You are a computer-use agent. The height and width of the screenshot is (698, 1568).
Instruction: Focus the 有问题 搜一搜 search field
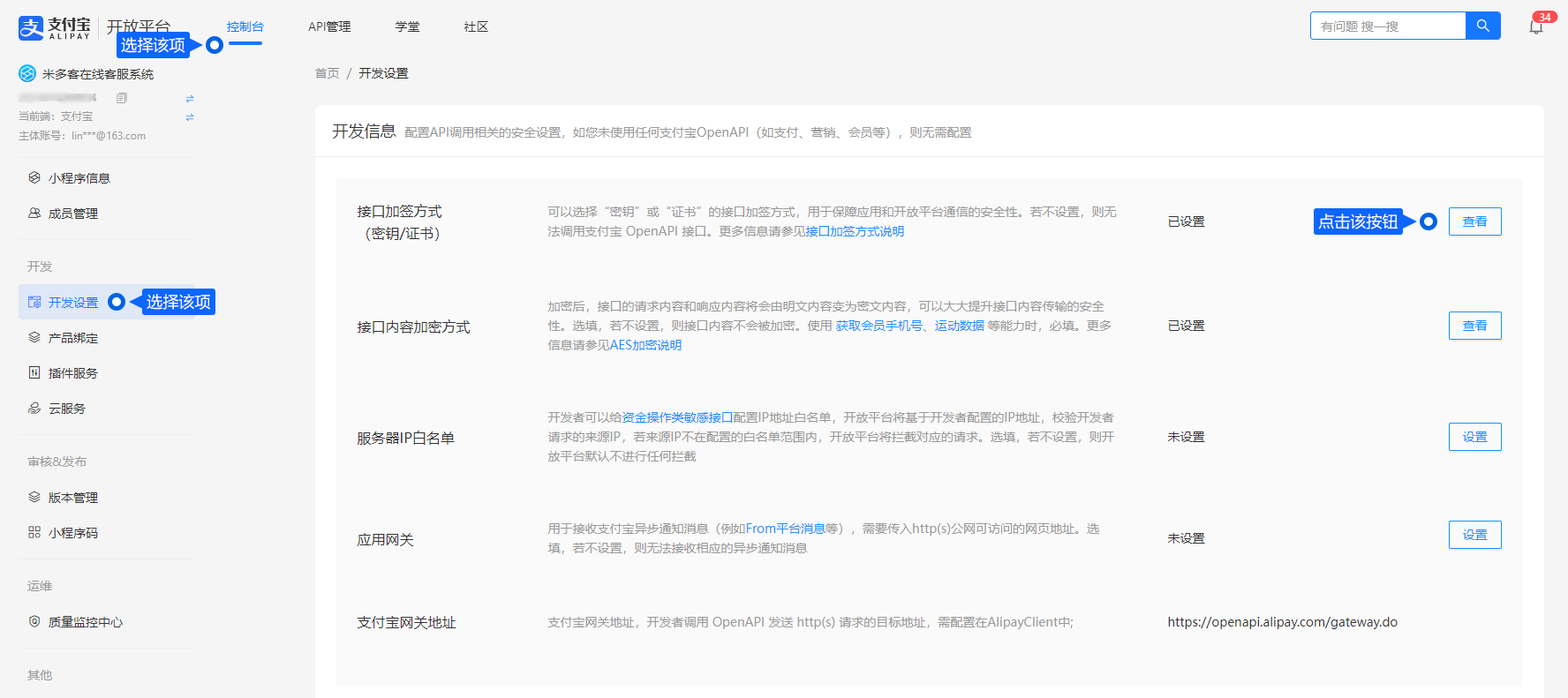pos(1387,26)
